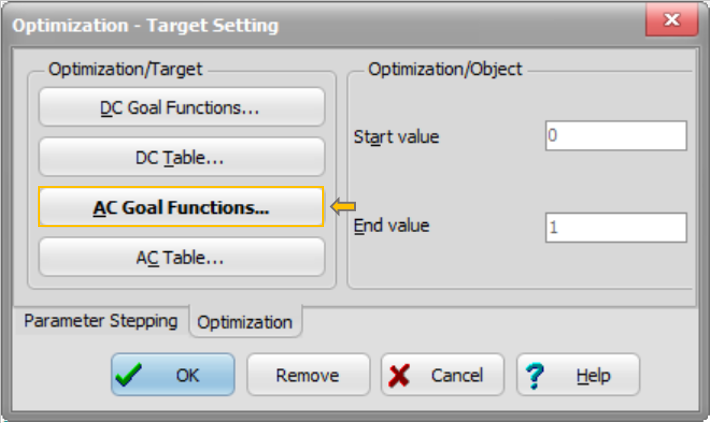This screenshot has width=710, height=423.
Task: Click the Start value label
Action: 396,136
